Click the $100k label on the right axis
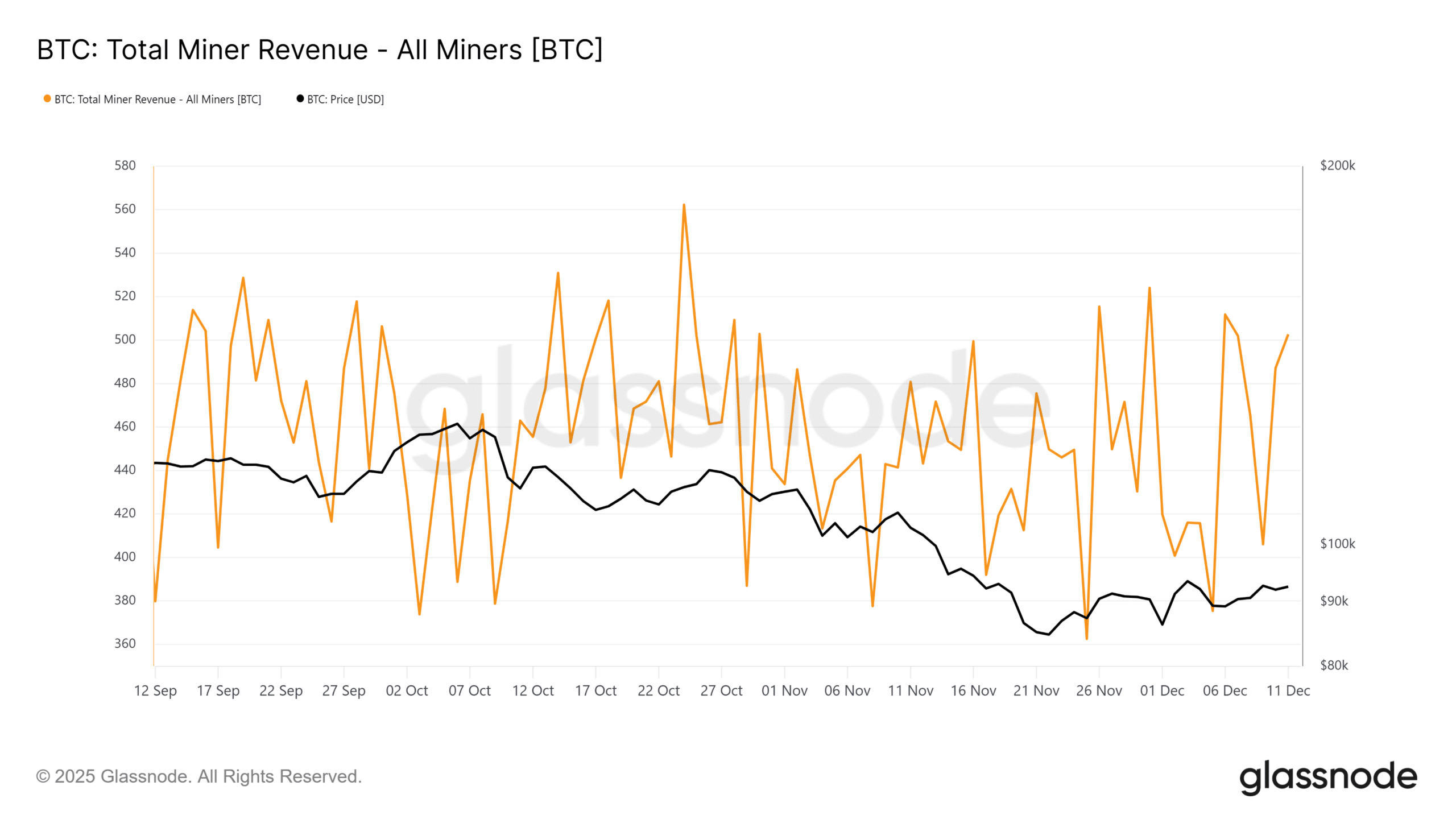The image size is (1456, 819). pyautogui.click(x=1337, y=544)
